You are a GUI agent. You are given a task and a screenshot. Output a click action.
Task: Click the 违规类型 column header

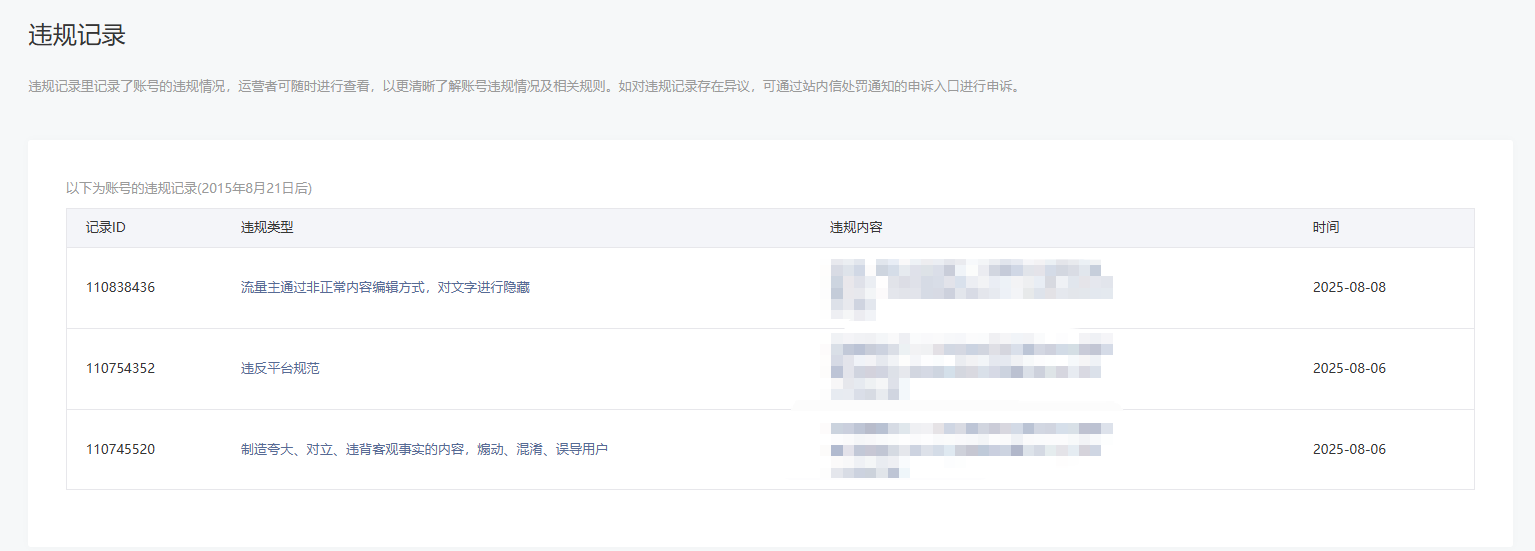click(x=267, y=228)
